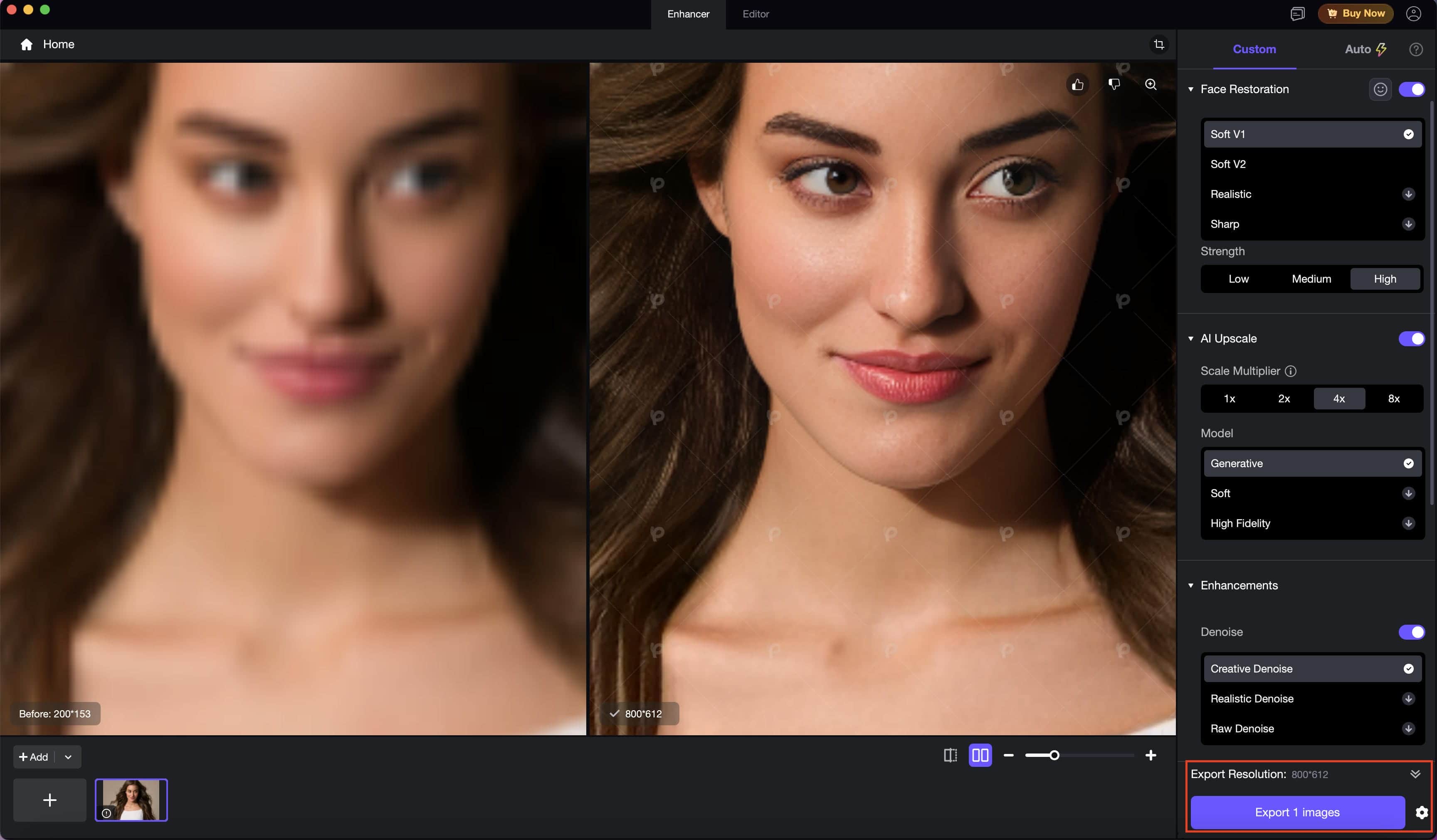1437x840 pixels.
Task: Switch to the Auto mode tab
Action: coord(1365,49)
